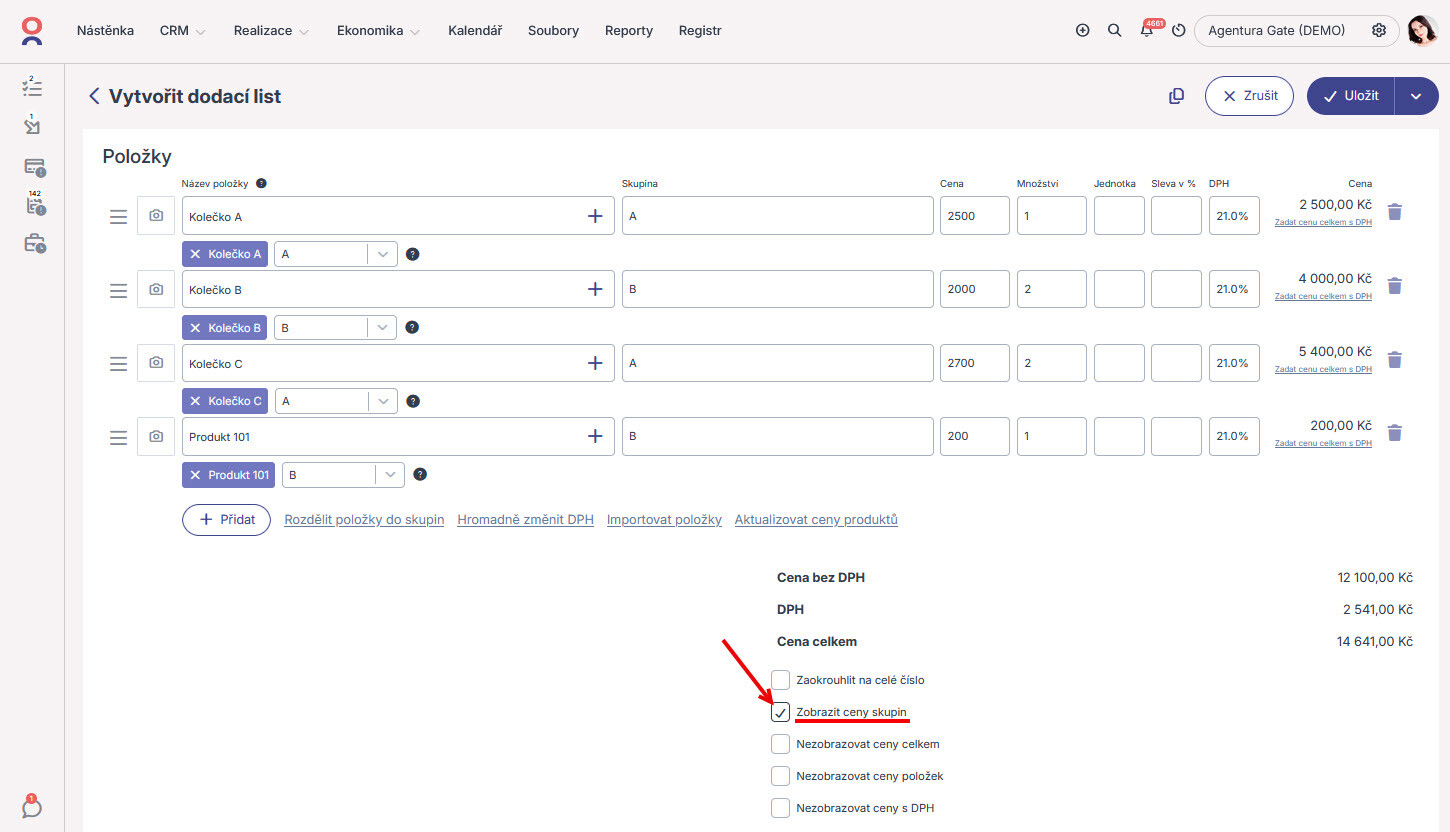1450x832 pixels.
Task: Click Importovat položky link
Action: tap(664, 520)
